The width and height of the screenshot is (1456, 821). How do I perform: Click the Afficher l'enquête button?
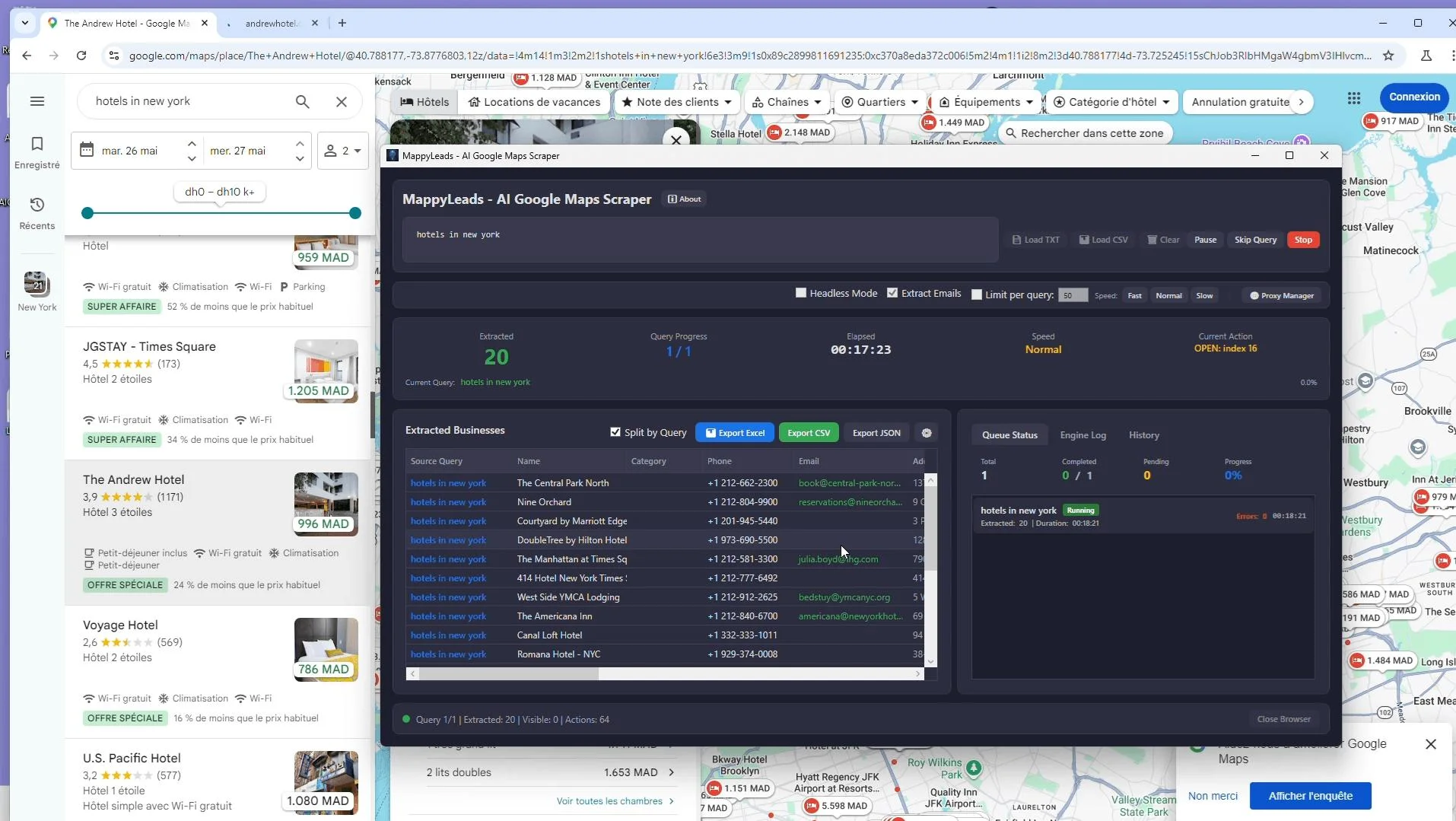1310,796
